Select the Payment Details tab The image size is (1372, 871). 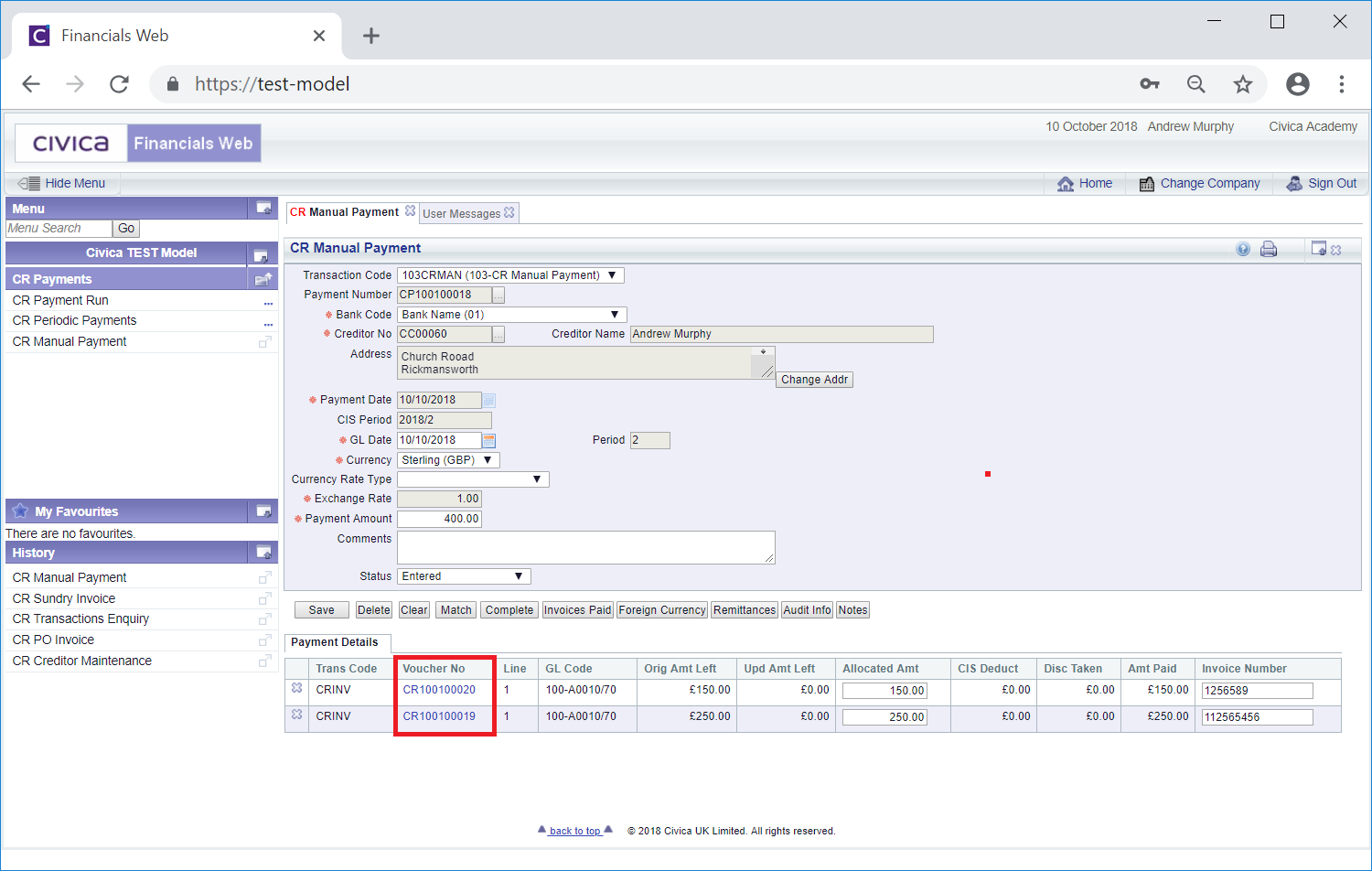(335, 642)
